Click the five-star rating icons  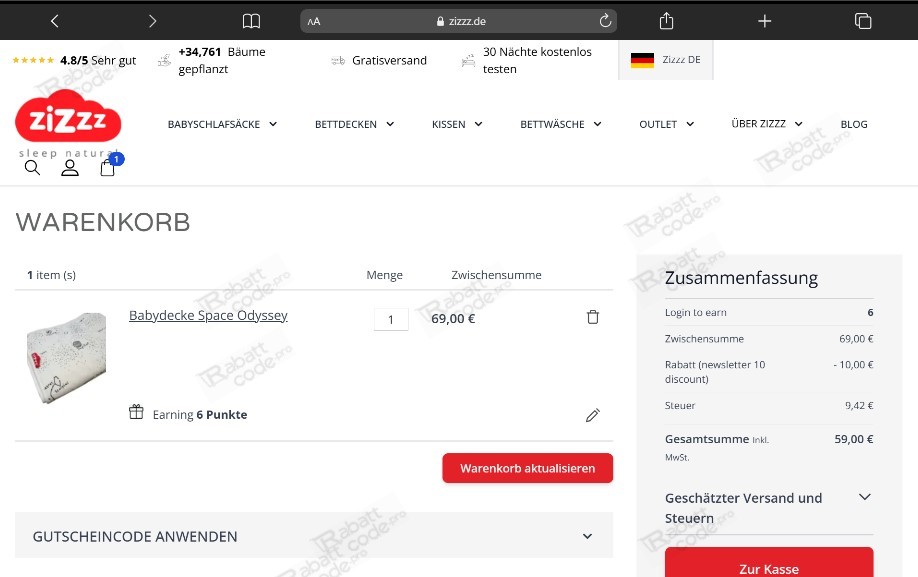(33, 60)
